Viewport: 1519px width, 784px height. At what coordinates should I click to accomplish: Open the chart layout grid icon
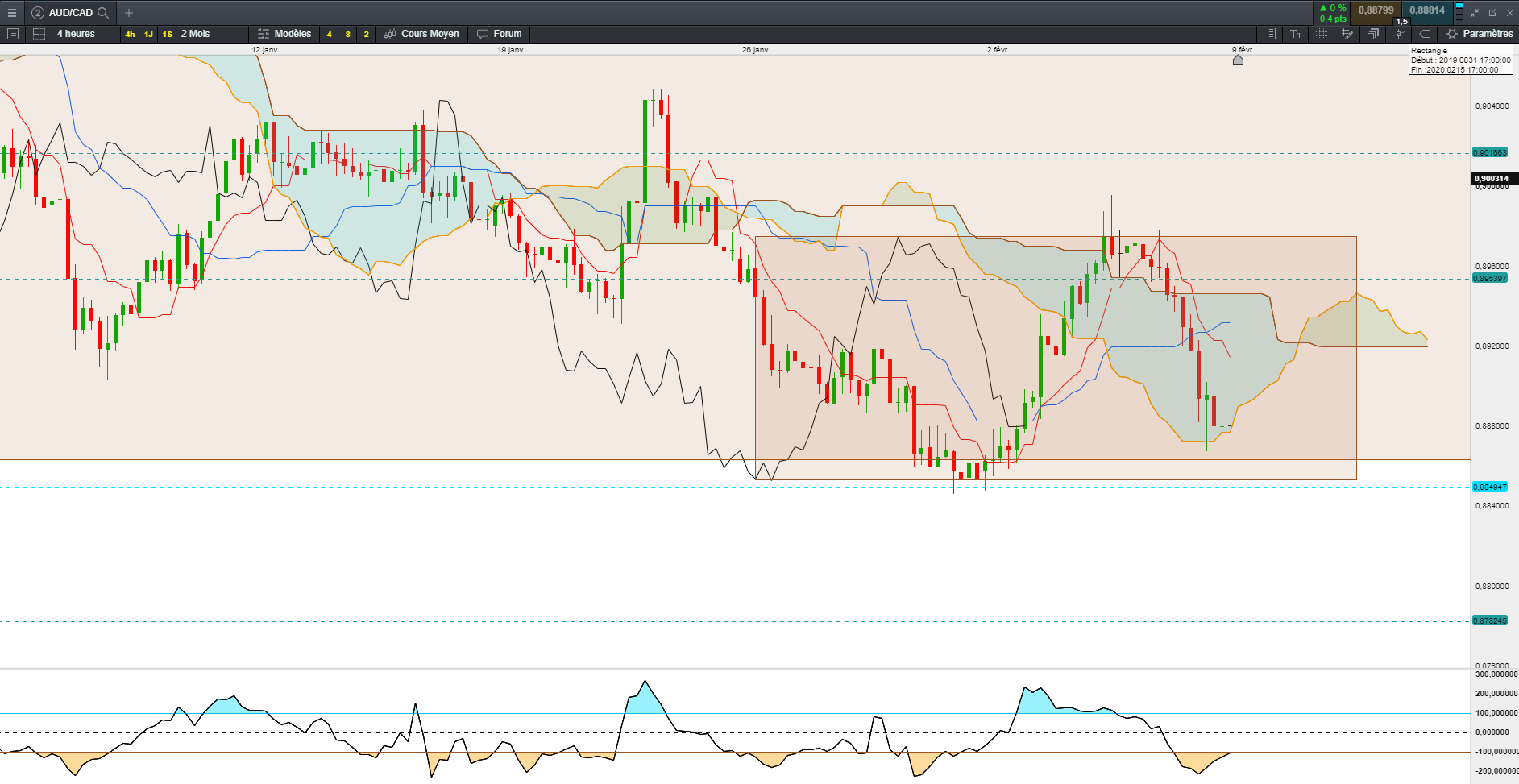[x=39, y=34]
